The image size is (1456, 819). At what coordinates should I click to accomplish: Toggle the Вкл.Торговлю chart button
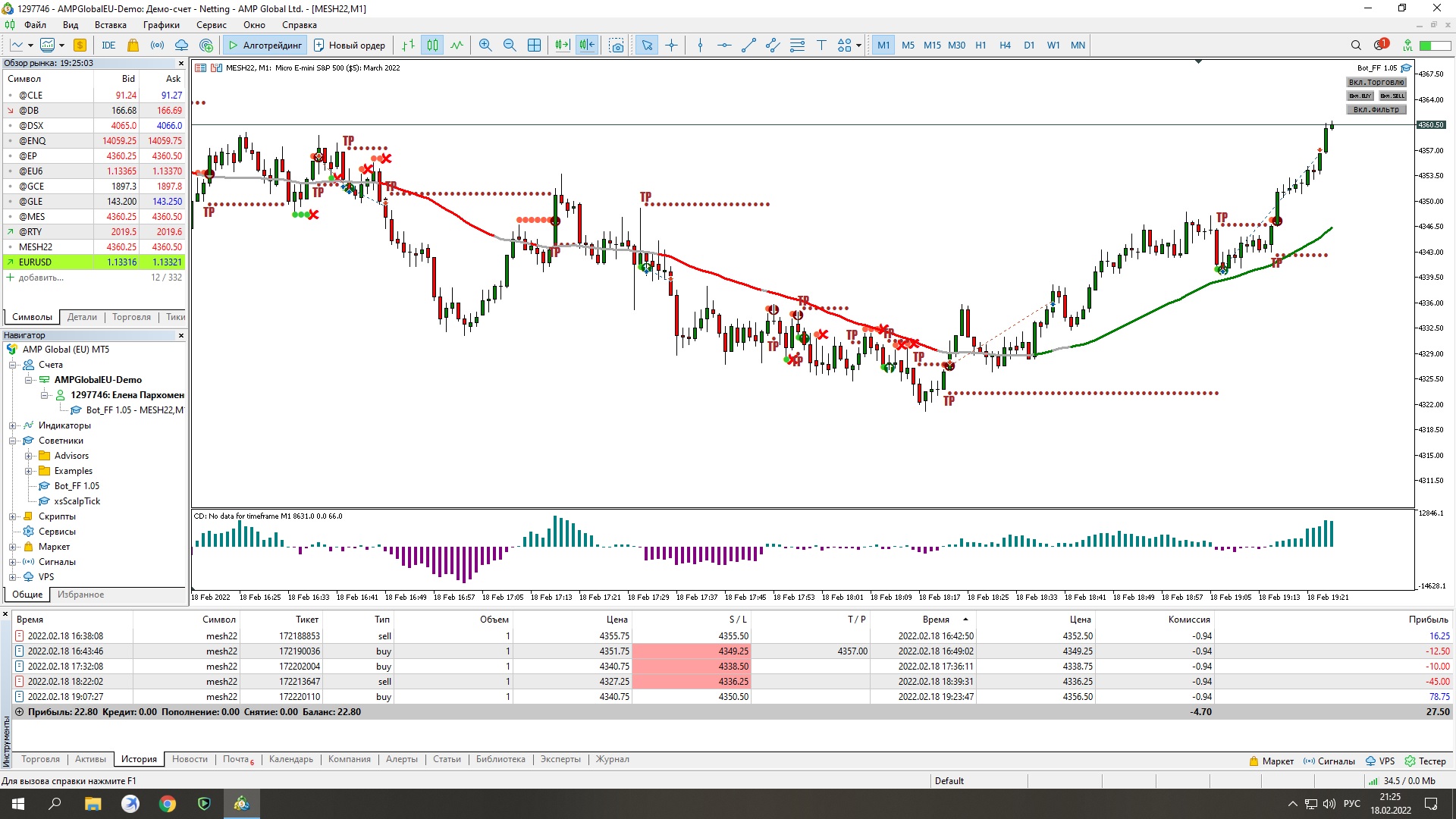1376,82
